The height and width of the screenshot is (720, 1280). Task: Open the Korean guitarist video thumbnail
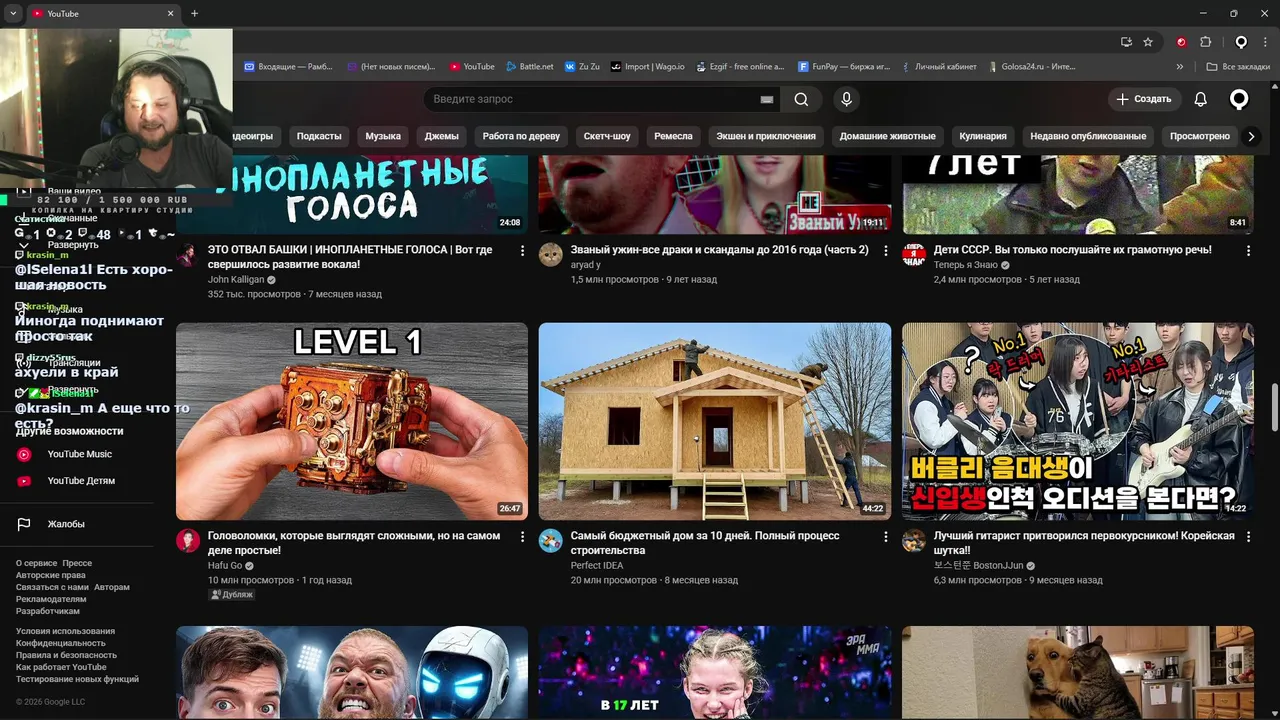pyautogui.click(x=1078, y=421)
